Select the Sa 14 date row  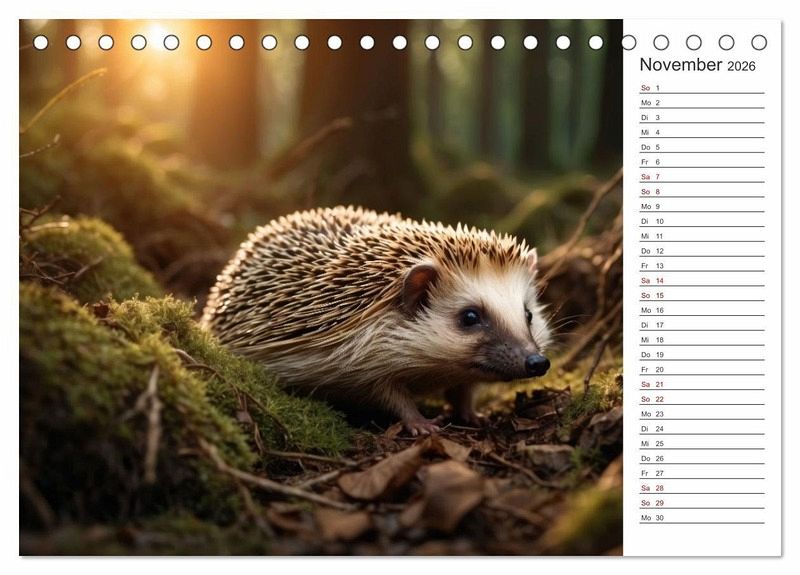(701, 281)
